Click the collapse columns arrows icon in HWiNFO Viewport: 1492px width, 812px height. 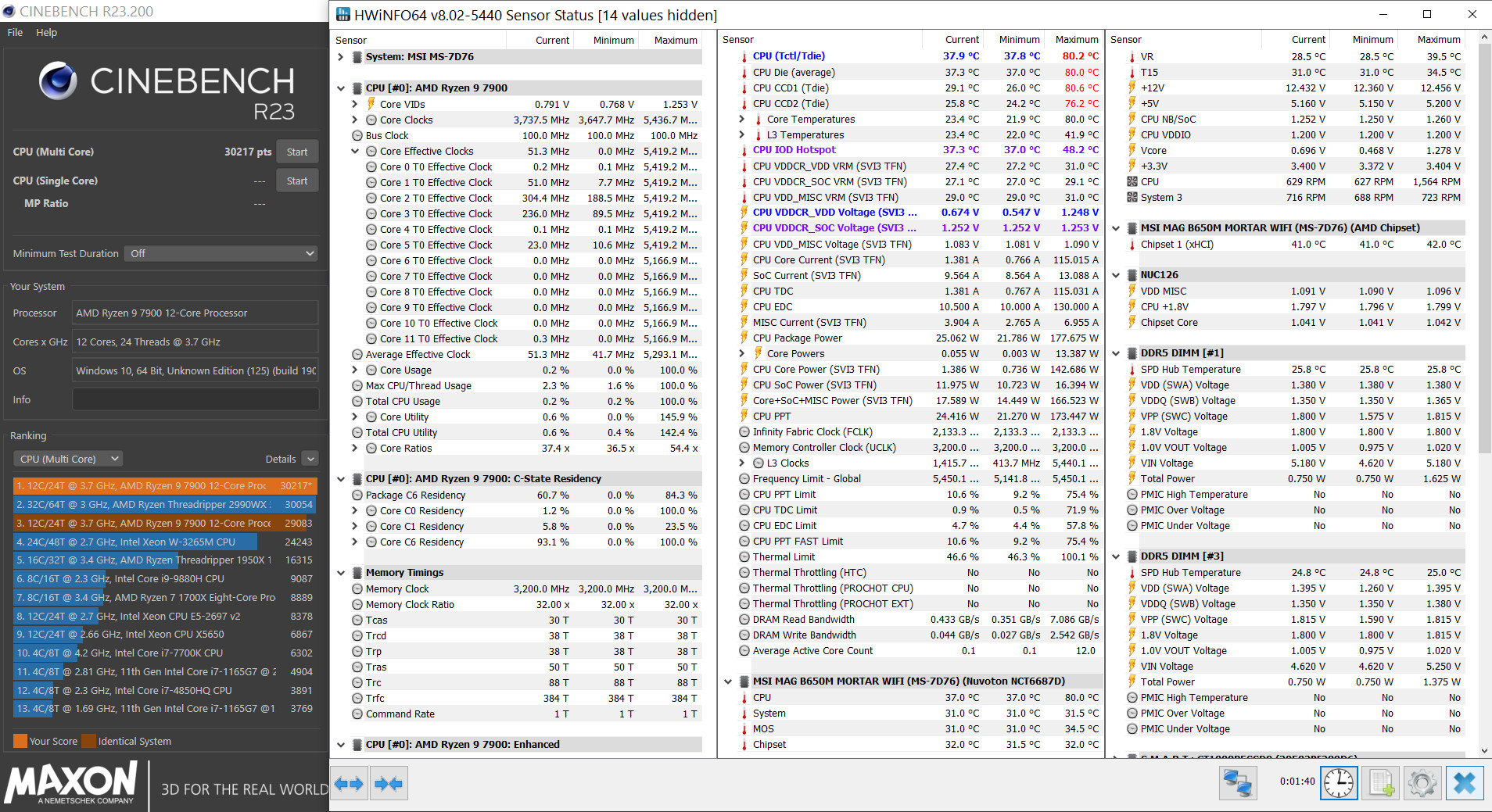(389, 783)
